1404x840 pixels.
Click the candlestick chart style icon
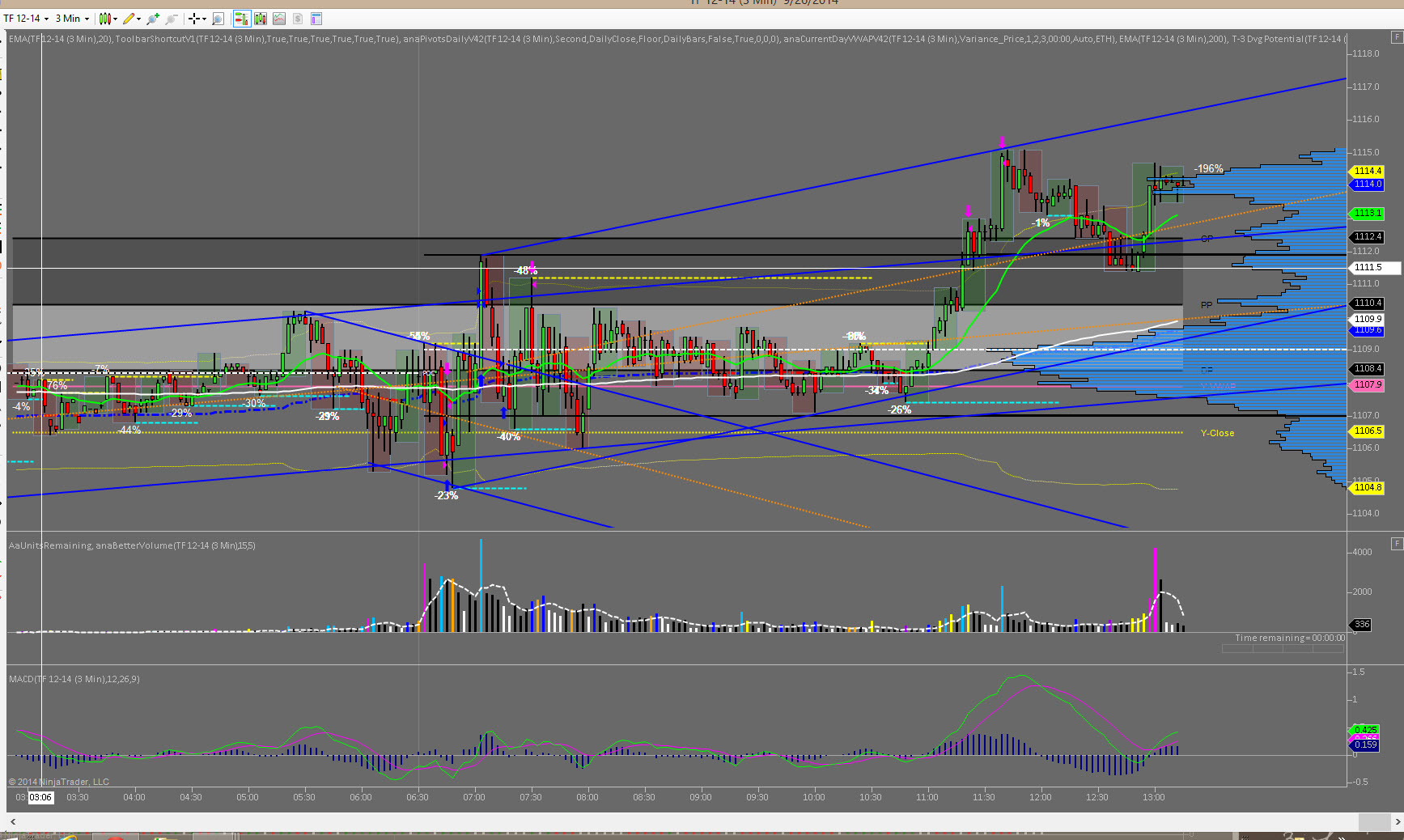tap(104, 19)
